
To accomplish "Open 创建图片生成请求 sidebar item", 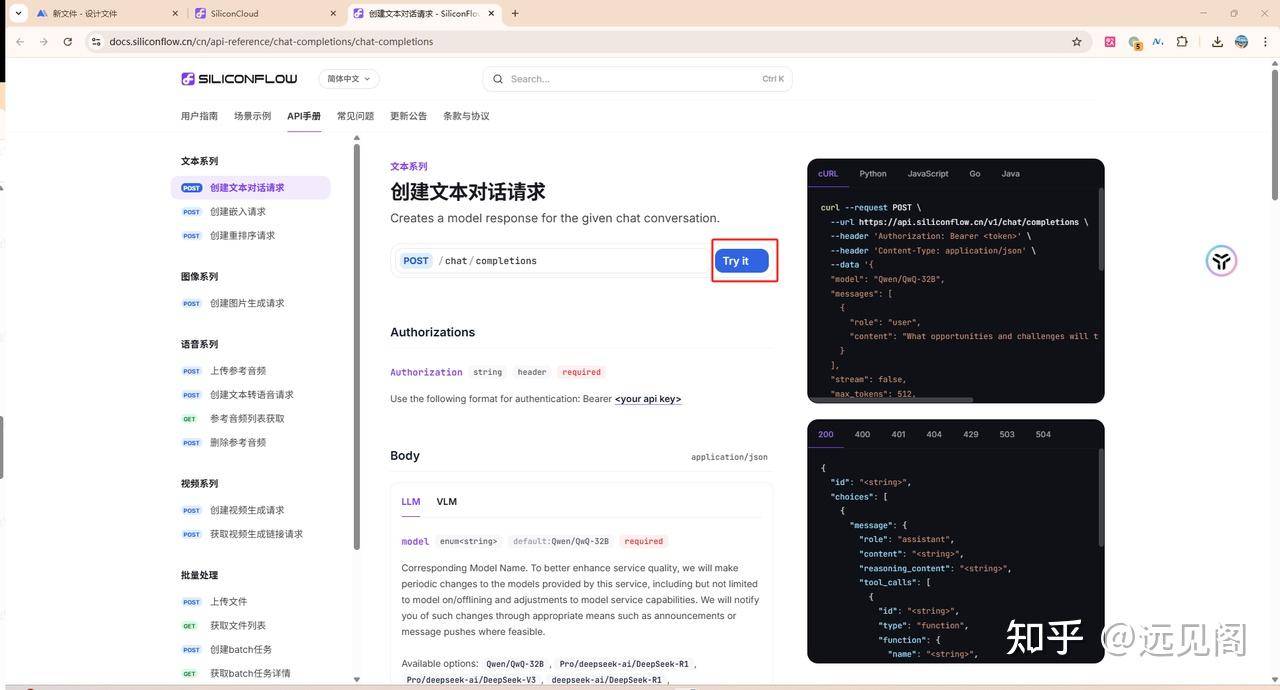I will pyautogui.click(x=250, y=303).
